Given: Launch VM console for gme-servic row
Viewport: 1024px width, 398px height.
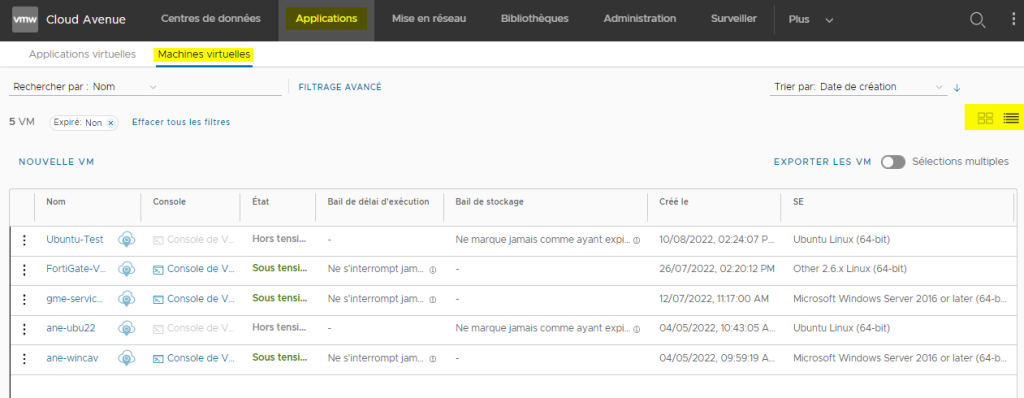Looking at the screenshot, I should point(194,299).
